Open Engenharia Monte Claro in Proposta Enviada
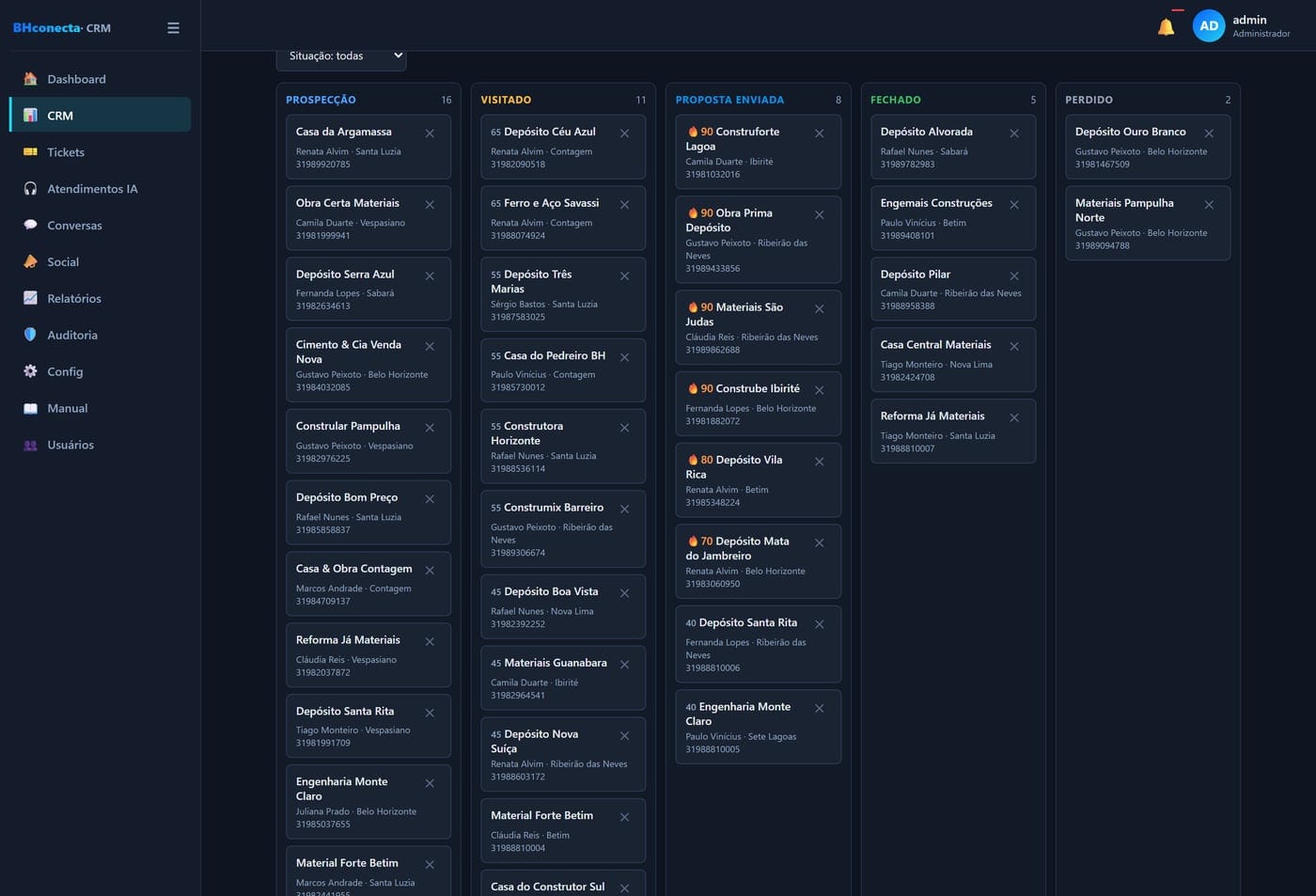This screenshot has height=896, width=1316. click(758, 726)
